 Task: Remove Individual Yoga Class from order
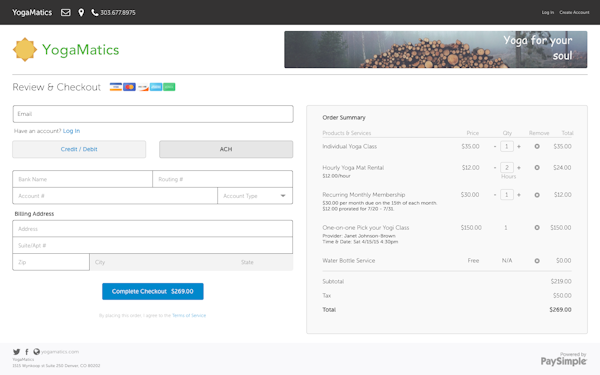(537, 147)
